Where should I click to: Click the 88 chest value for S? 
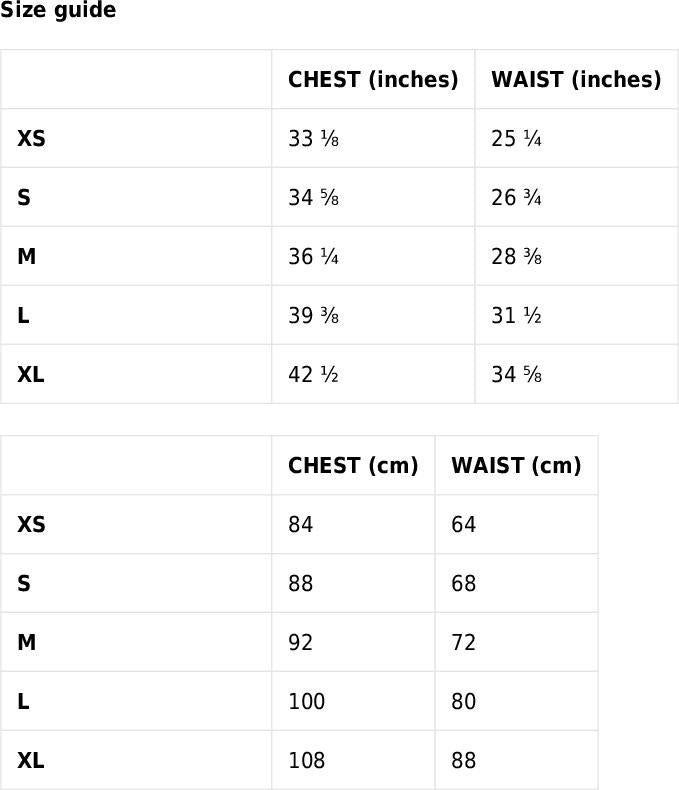coord(301,584)
